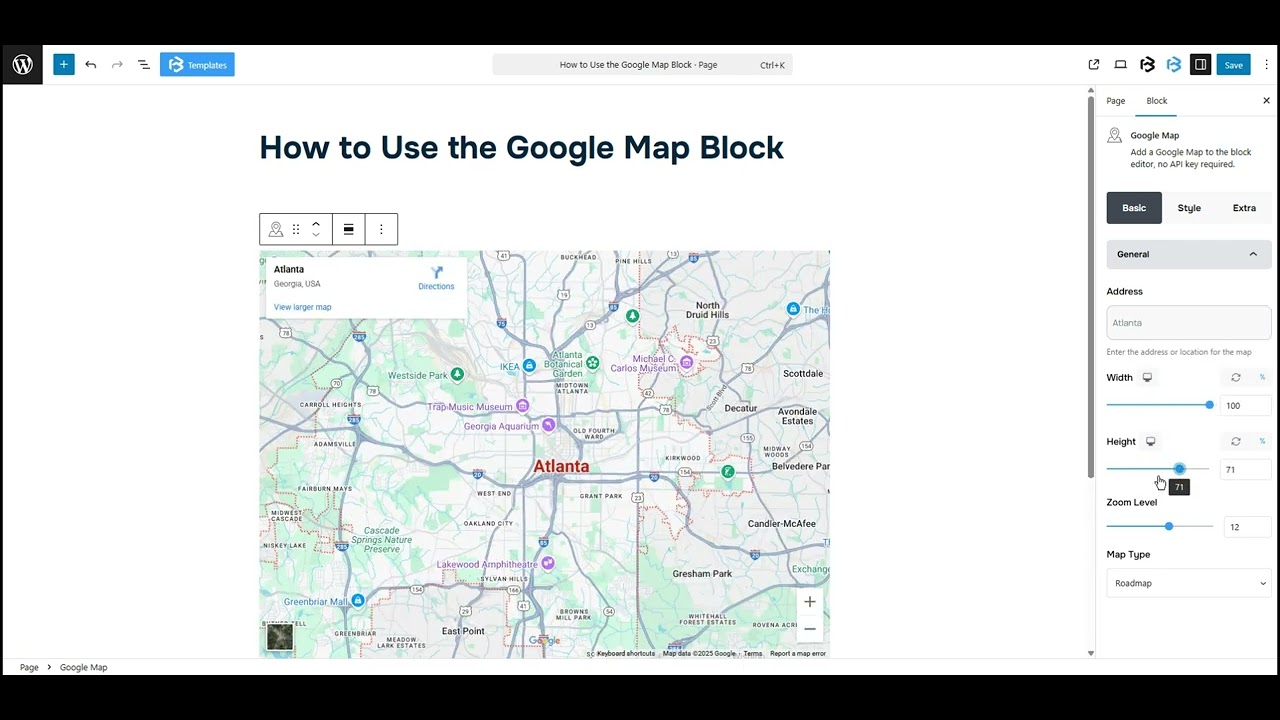Select the Google Map block icon in the toolbar
The height and width of the screenshot is (720, 1280).
(276, 229)
